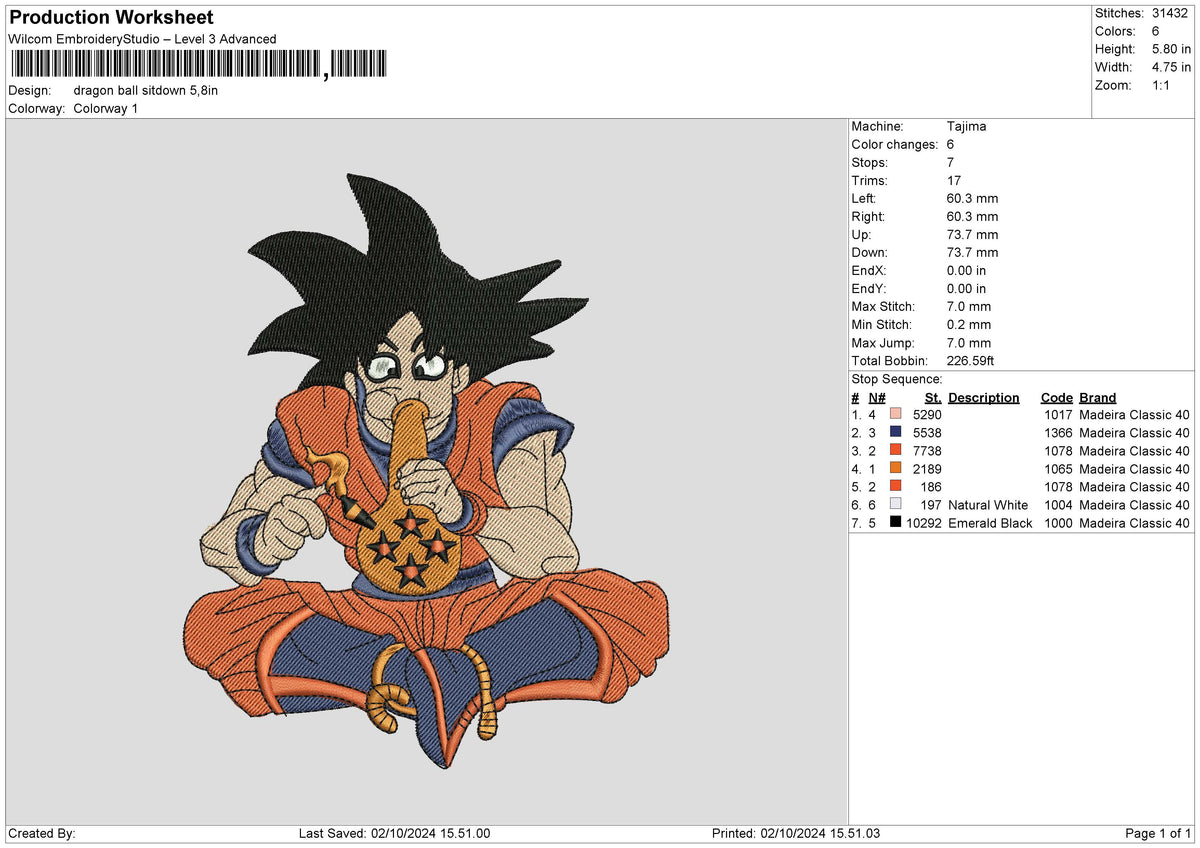Click the 'Page 1 of 1' footer text
This screenshot has width=1200, height=848.
click(1158, 833)
